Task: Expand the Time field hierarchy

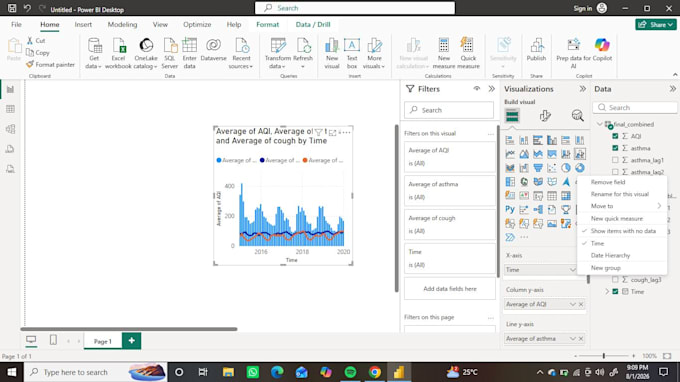Action: click(x=607, y=292)
